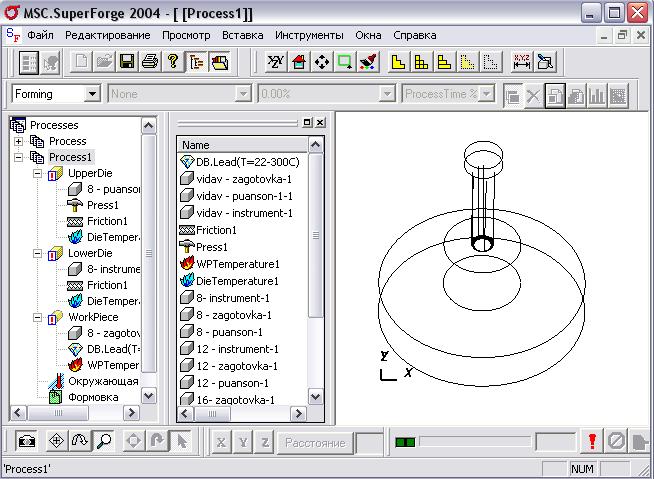Screen dimensions: 654x479
Task: Click the far-left list panel toolbar icon
Action: click(x=29, y=63)
